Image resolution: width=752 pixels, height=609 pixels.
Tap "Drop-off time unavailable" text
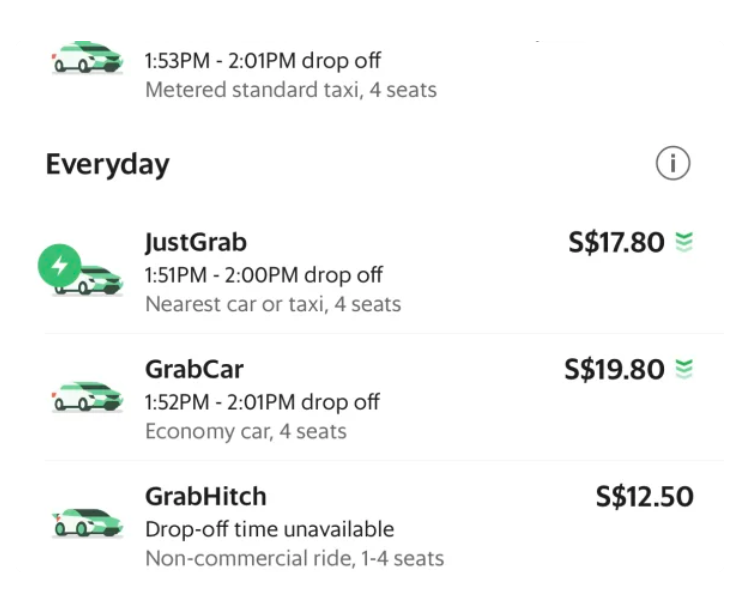pyautogui.click(x=270, y=529)
